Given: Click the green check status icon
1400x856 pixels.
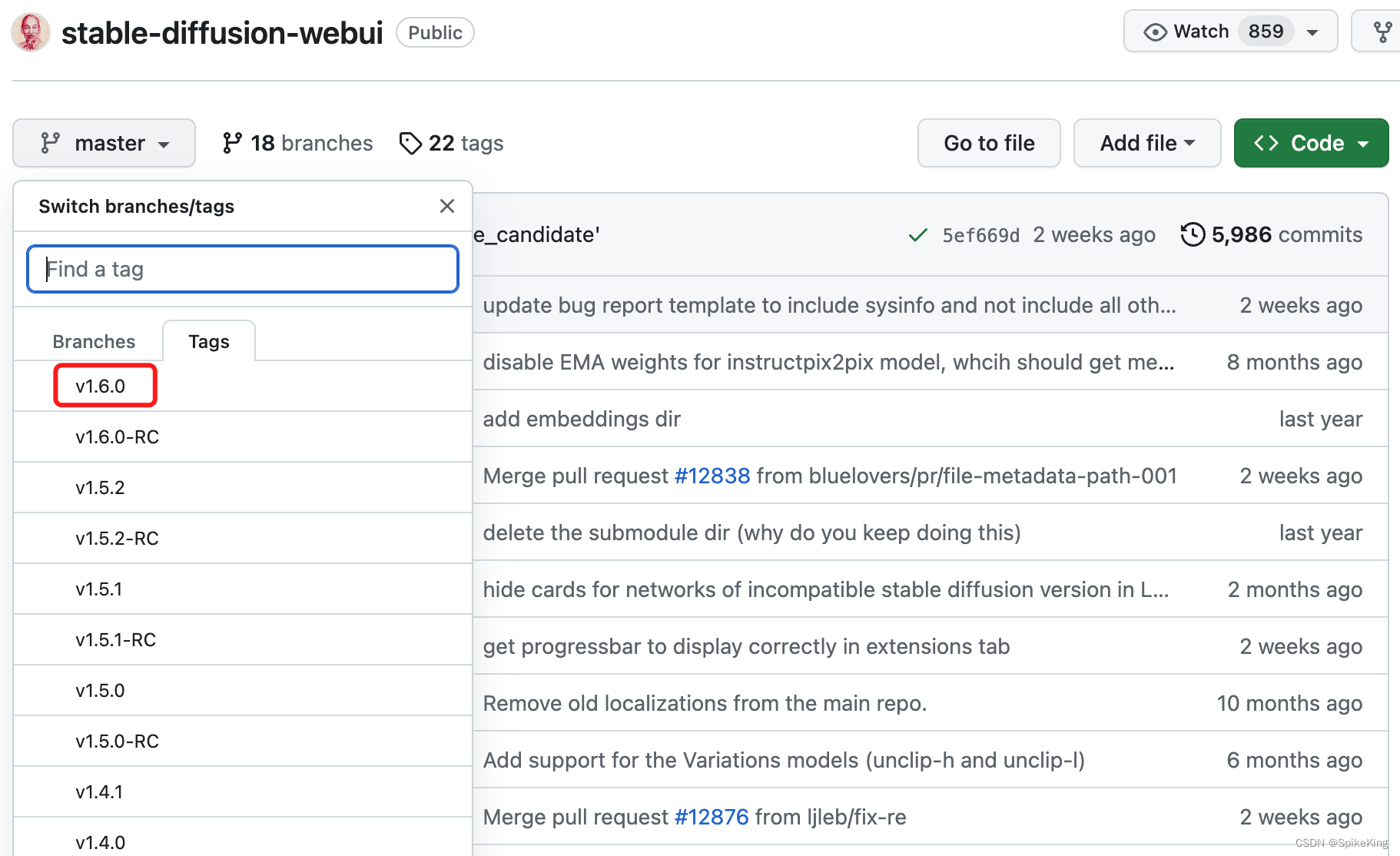Looking at the screenshot, I should coord(917,235).
